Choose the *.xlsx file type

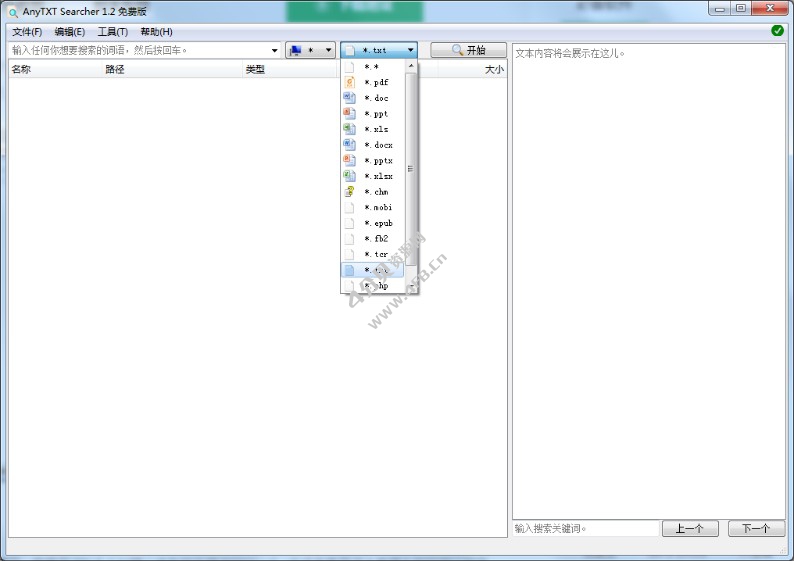click(x=373, y=176)
